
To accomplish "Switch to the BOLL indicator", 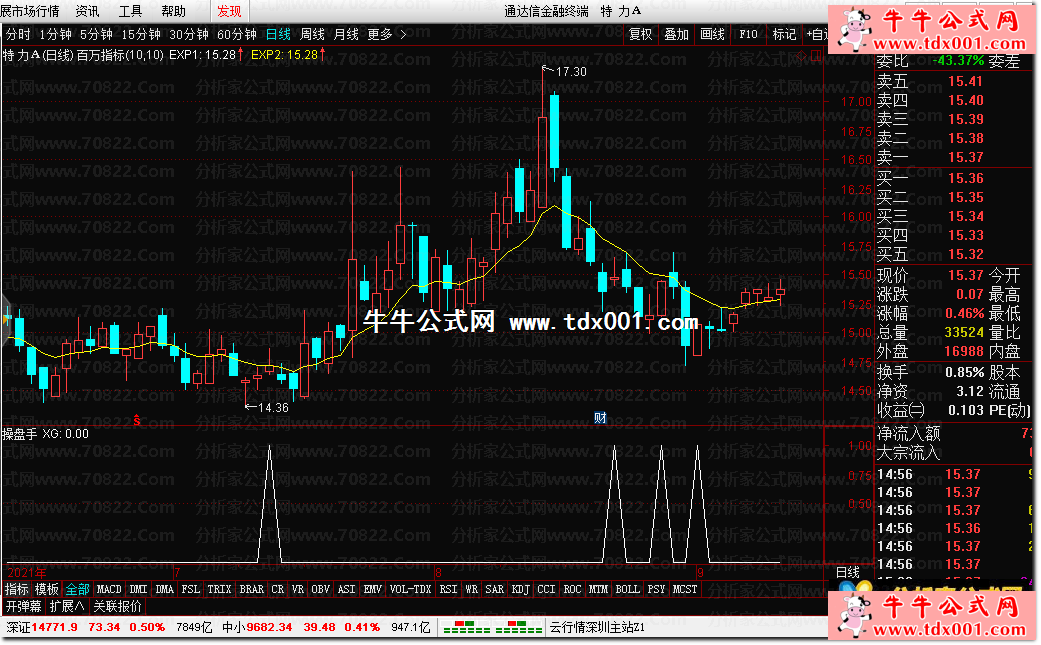I will (x=627, y=589).
